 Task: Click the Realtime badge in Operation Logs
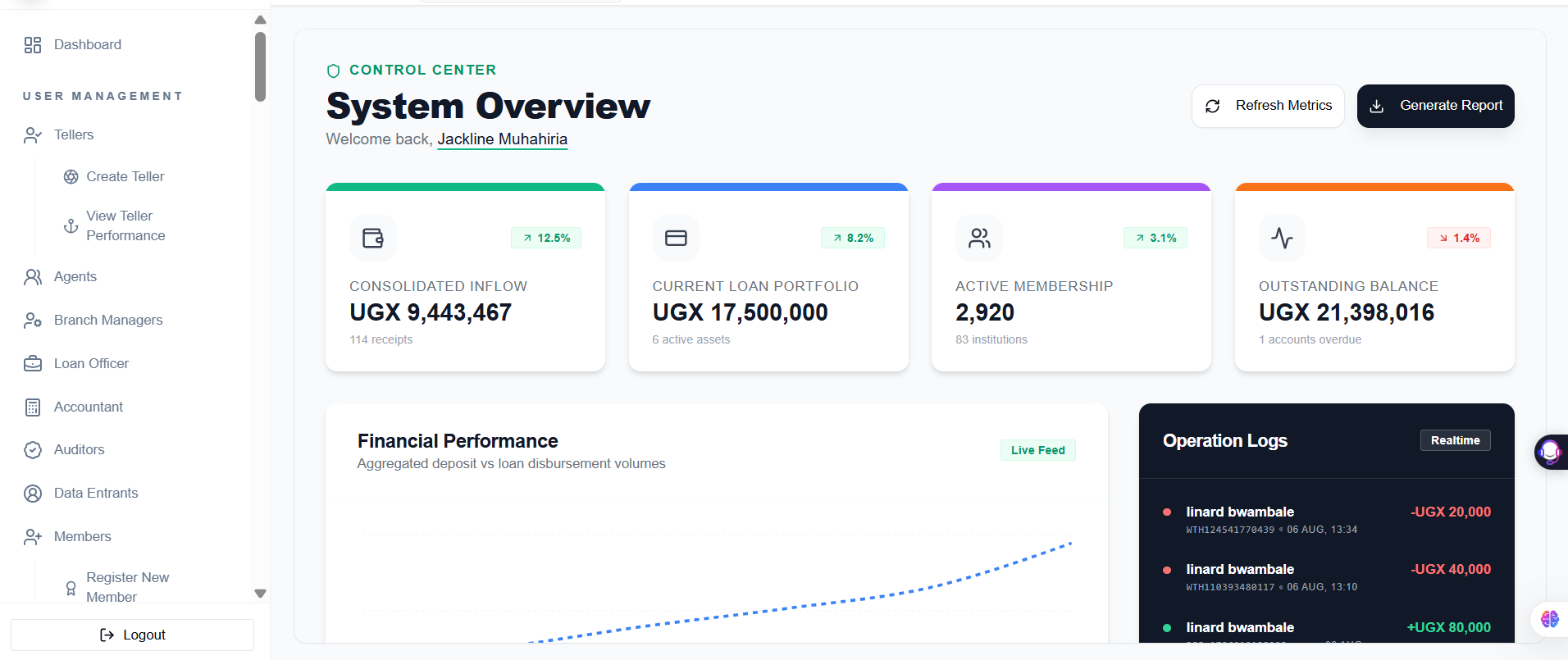pyautogui.click(x=1455, y=441)
